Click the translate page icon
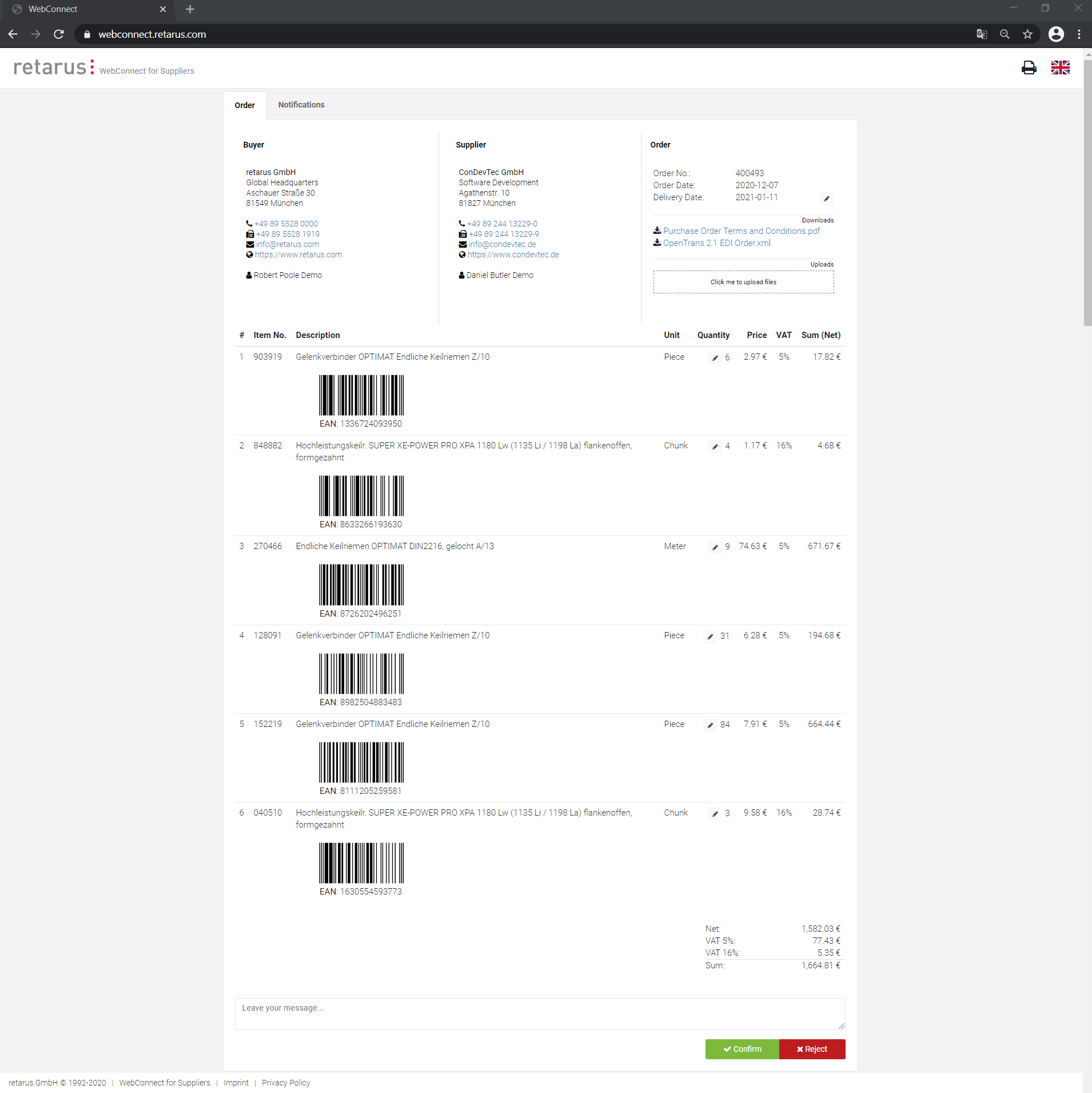Screen dimensions: 1092x1093 (x=982, y=34)
